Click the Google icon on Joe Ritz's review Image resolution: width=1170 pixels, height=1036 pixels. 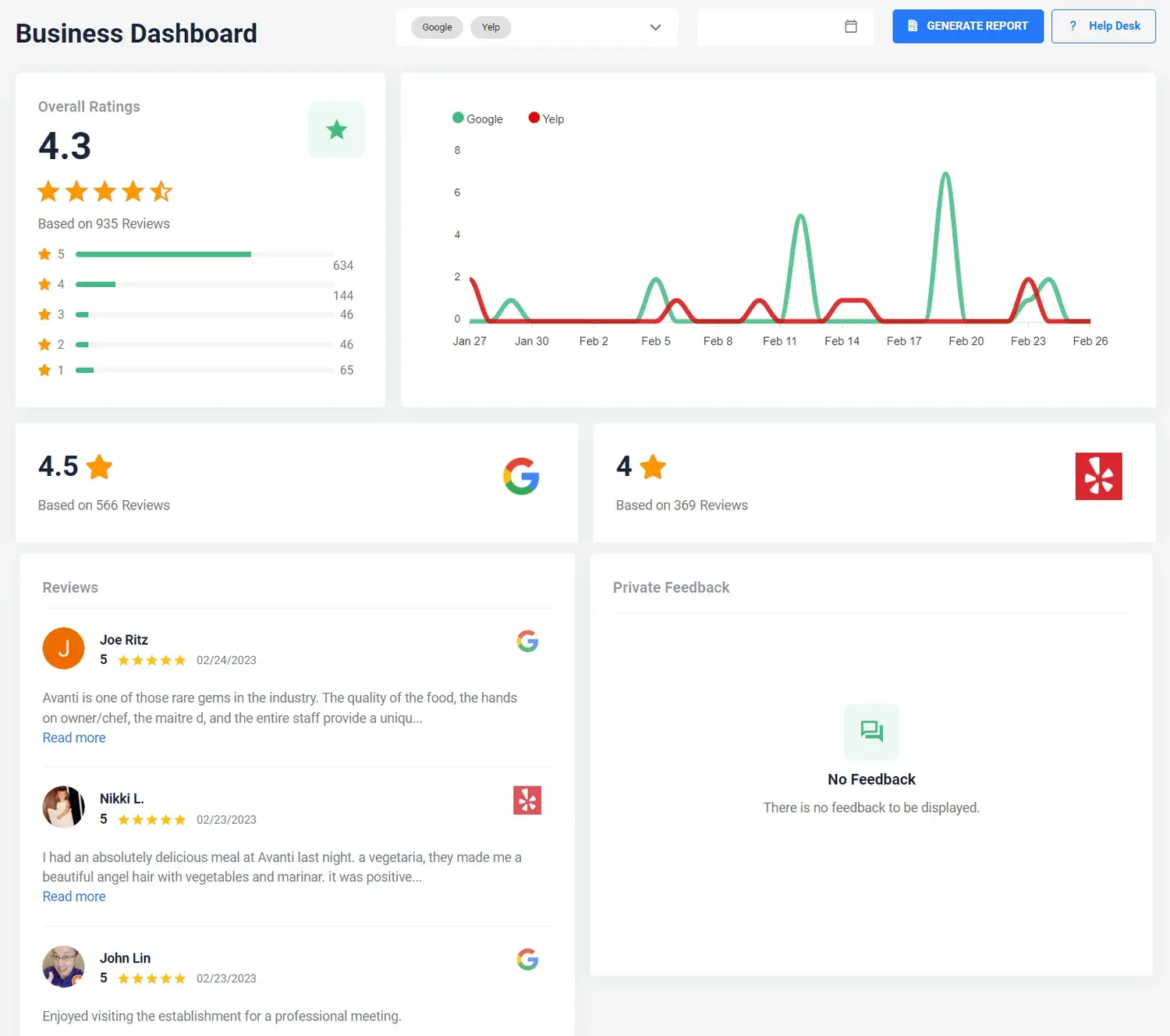(527, 641)
